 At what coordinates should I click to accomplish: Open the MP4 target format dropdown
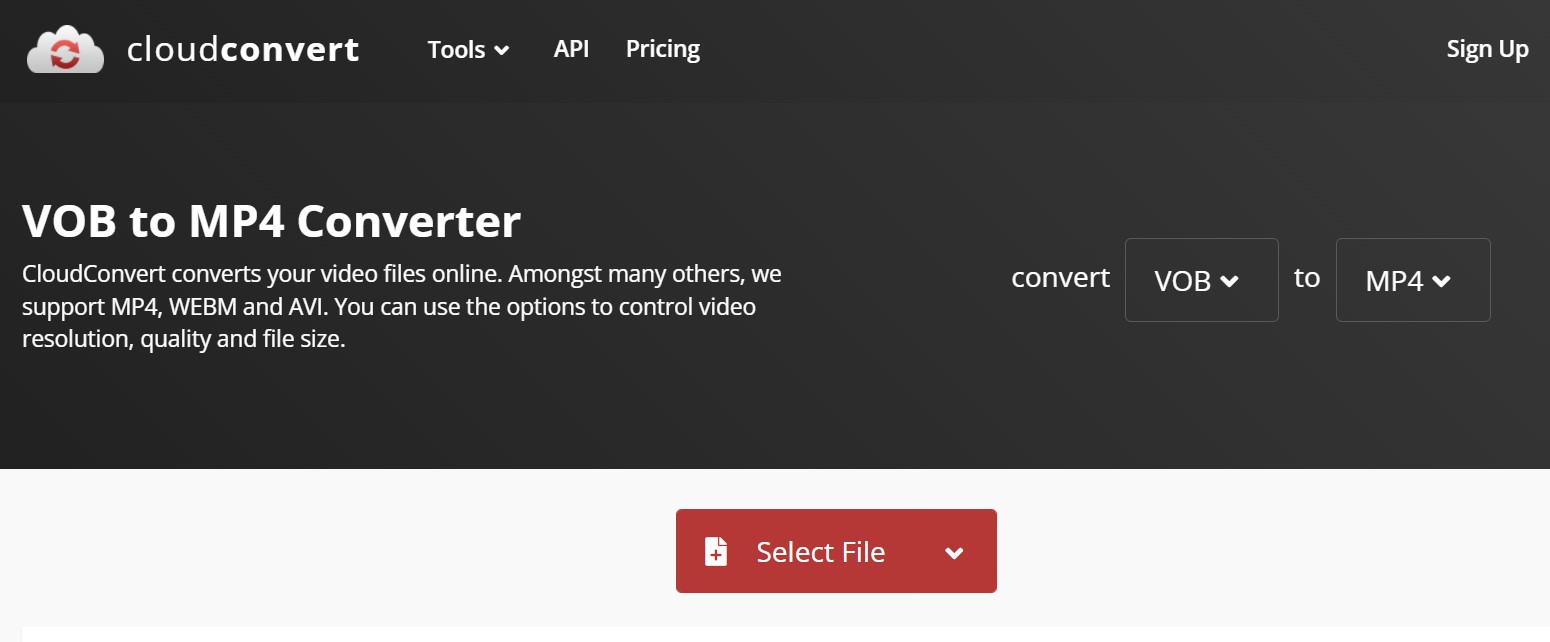1413,280
